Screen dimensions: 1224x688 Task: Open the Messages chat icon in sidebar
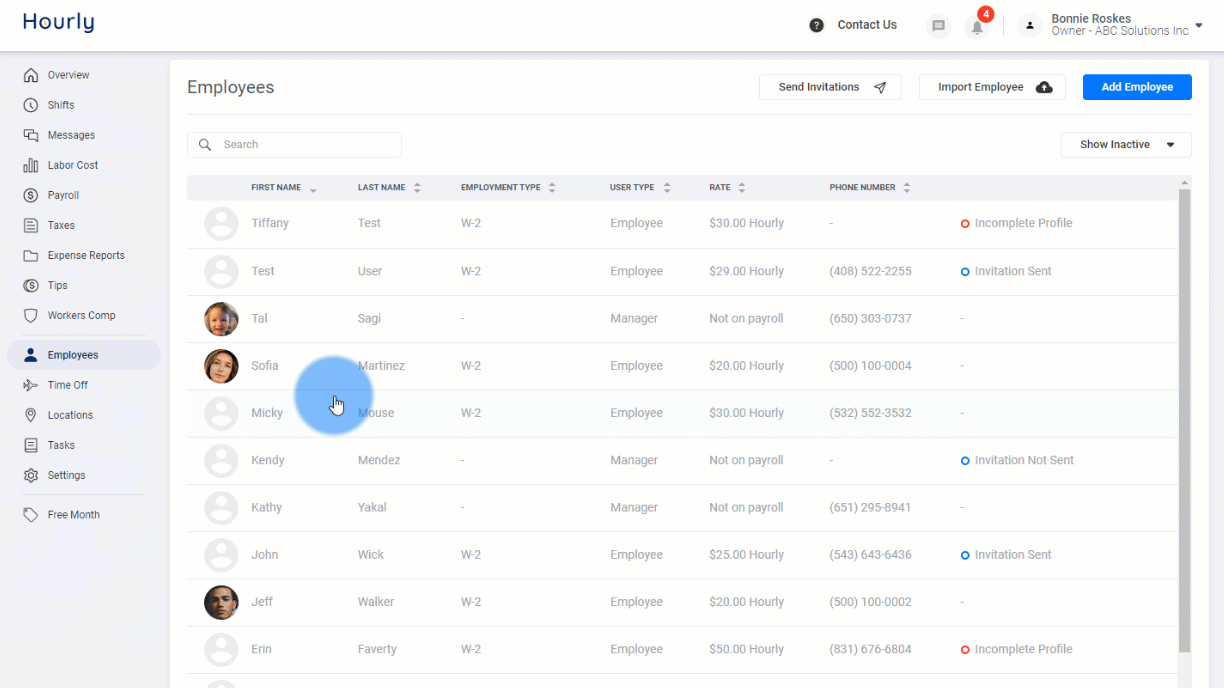click(31, 135)
